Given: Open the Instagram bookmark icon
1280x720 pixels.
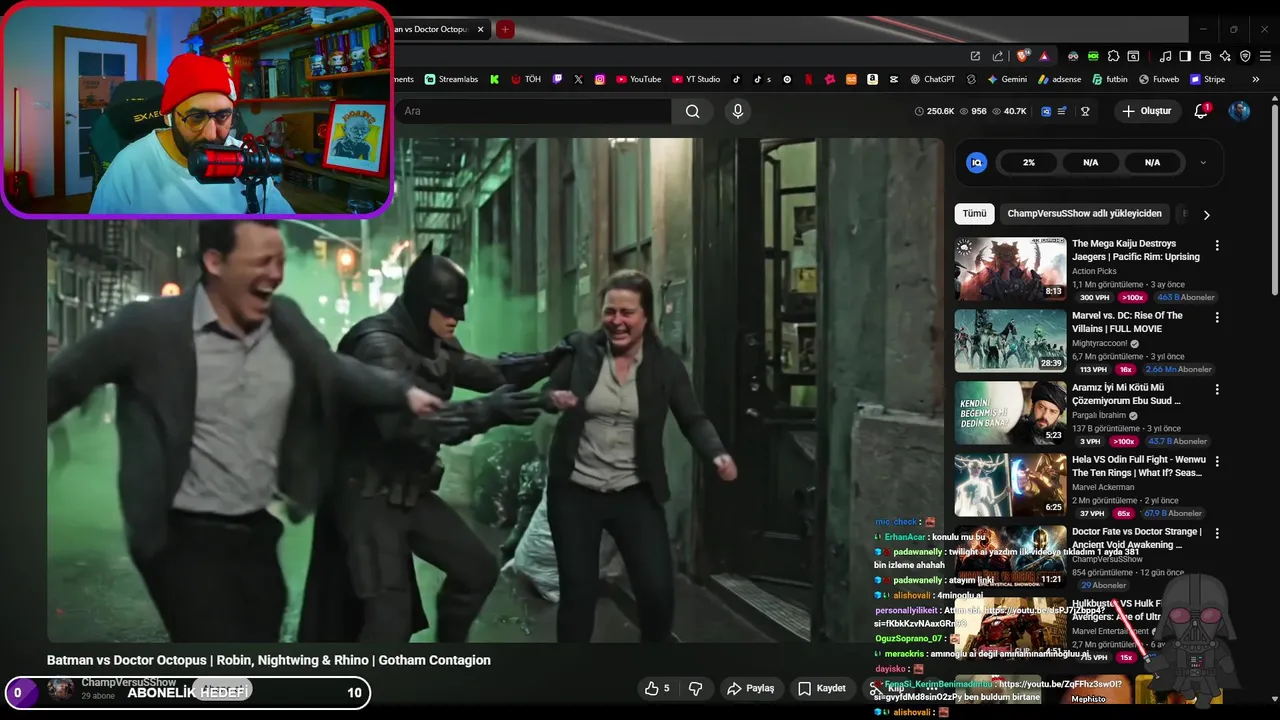Looking at the screenshot, I should pyautogui.click(x=600, y=79).
